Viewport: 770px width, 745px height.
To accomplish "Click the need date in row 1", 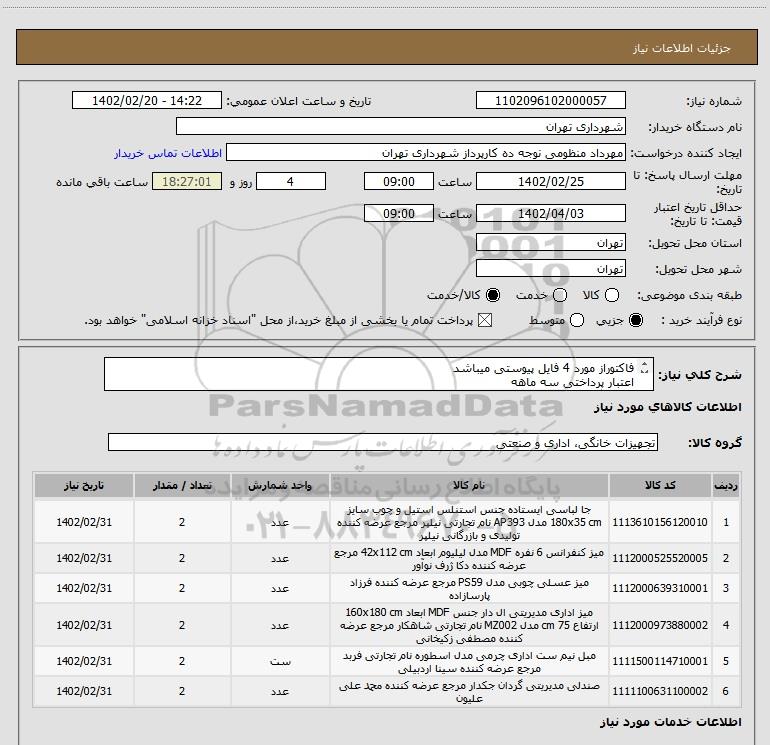I will click(84, 522).
